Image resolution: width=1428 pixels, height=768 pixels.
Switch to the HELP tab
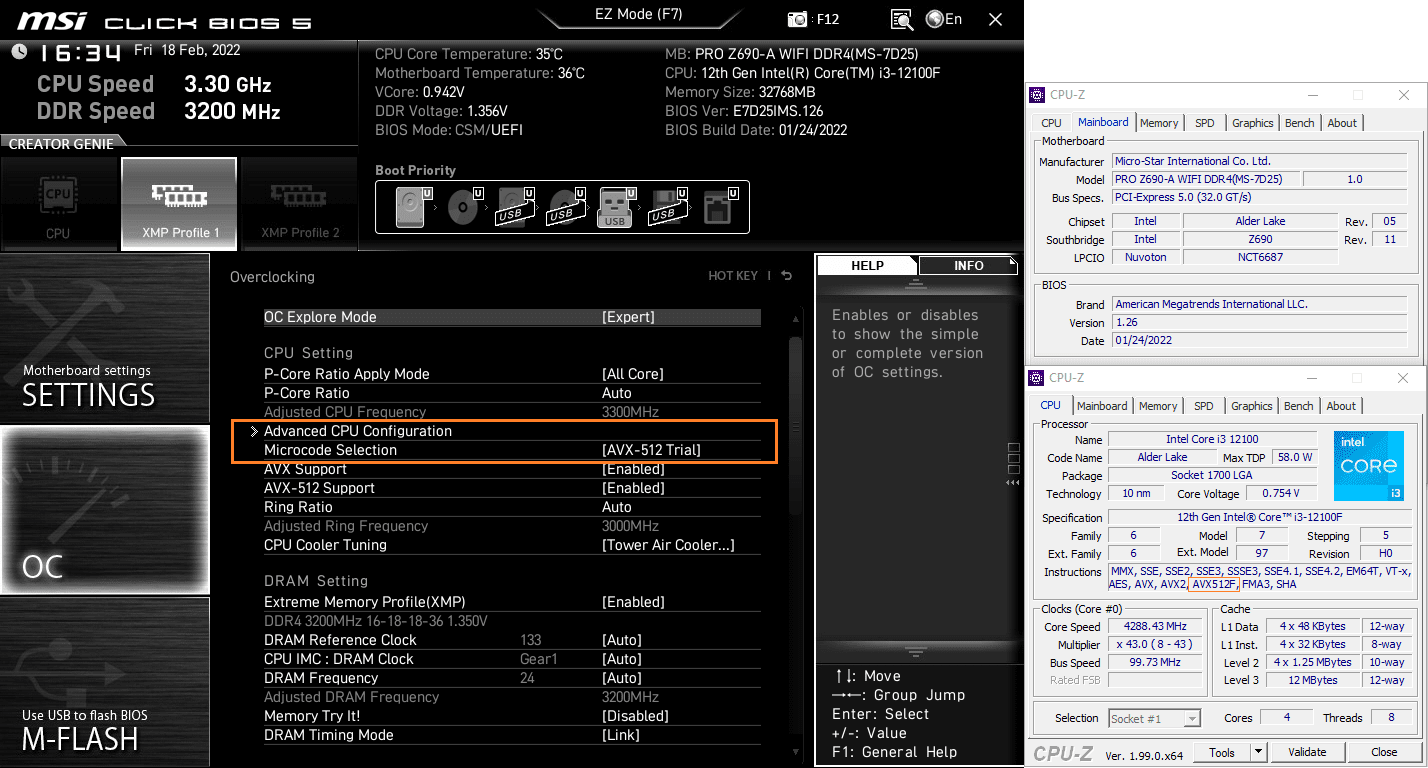tap(867, 265)
